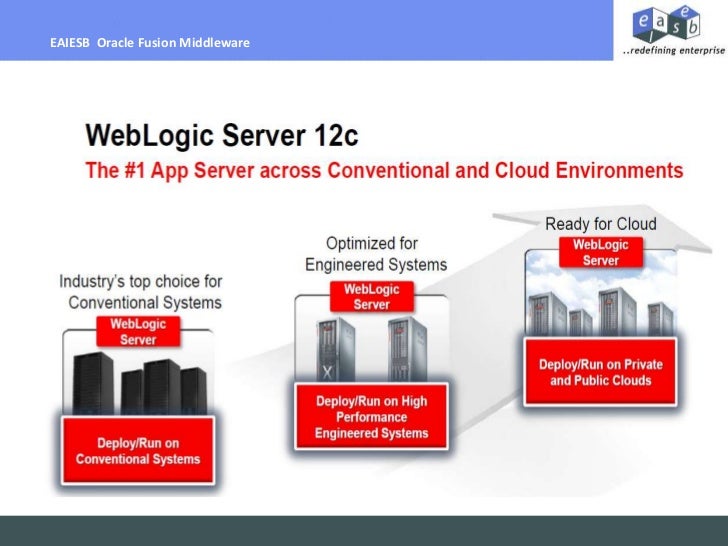This screenshot has height=546, width=728.
Task: Click the '..redefining enterprise' tagline
Action: coord(674,50)
